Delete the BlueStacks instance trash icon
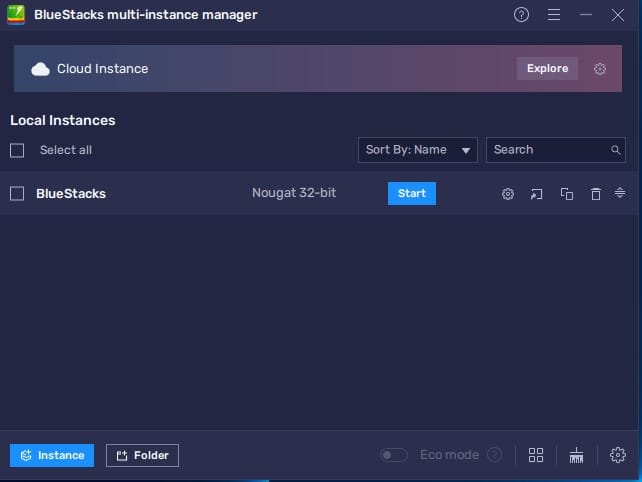 click(596, 194)
